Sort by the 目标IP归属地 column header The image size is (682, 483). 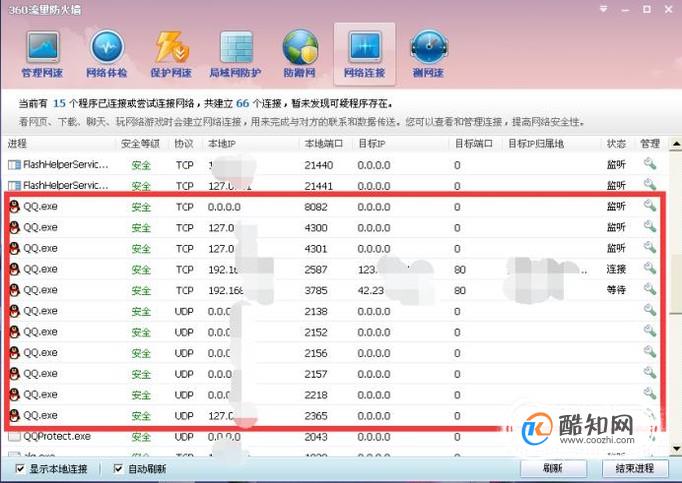536,144
